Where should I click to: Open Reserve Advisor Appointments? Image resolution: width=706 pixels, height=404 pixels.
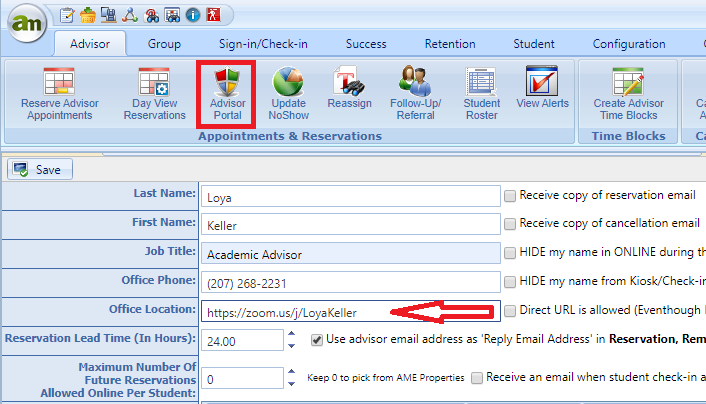[59, 94]
